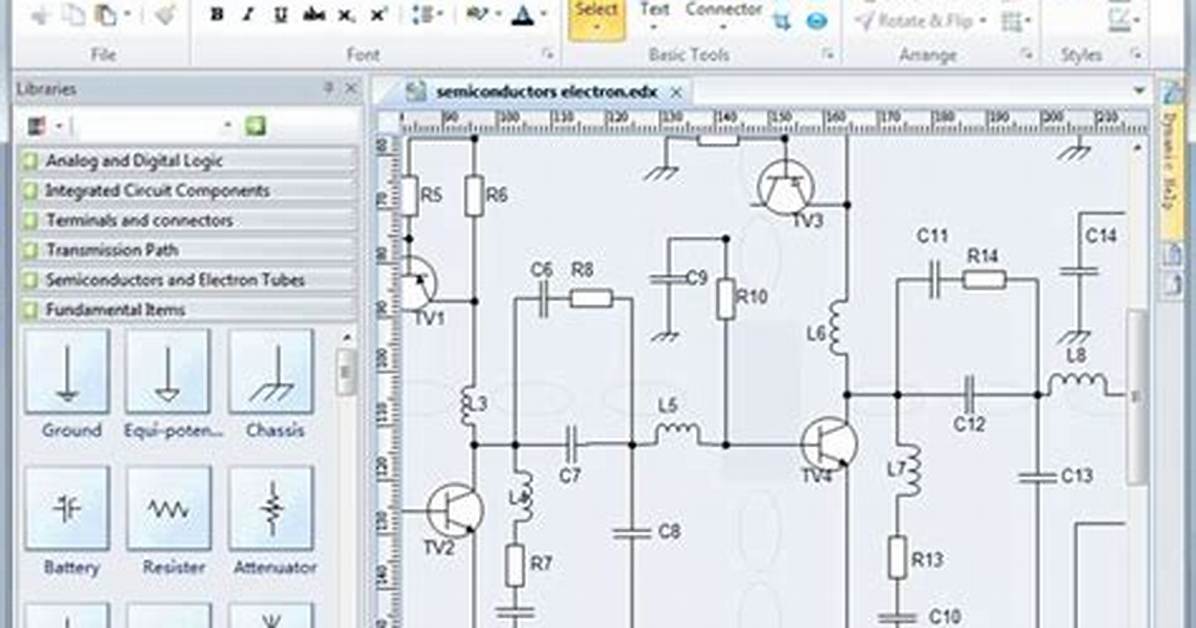Apply the font color A icon

point(523,15)
